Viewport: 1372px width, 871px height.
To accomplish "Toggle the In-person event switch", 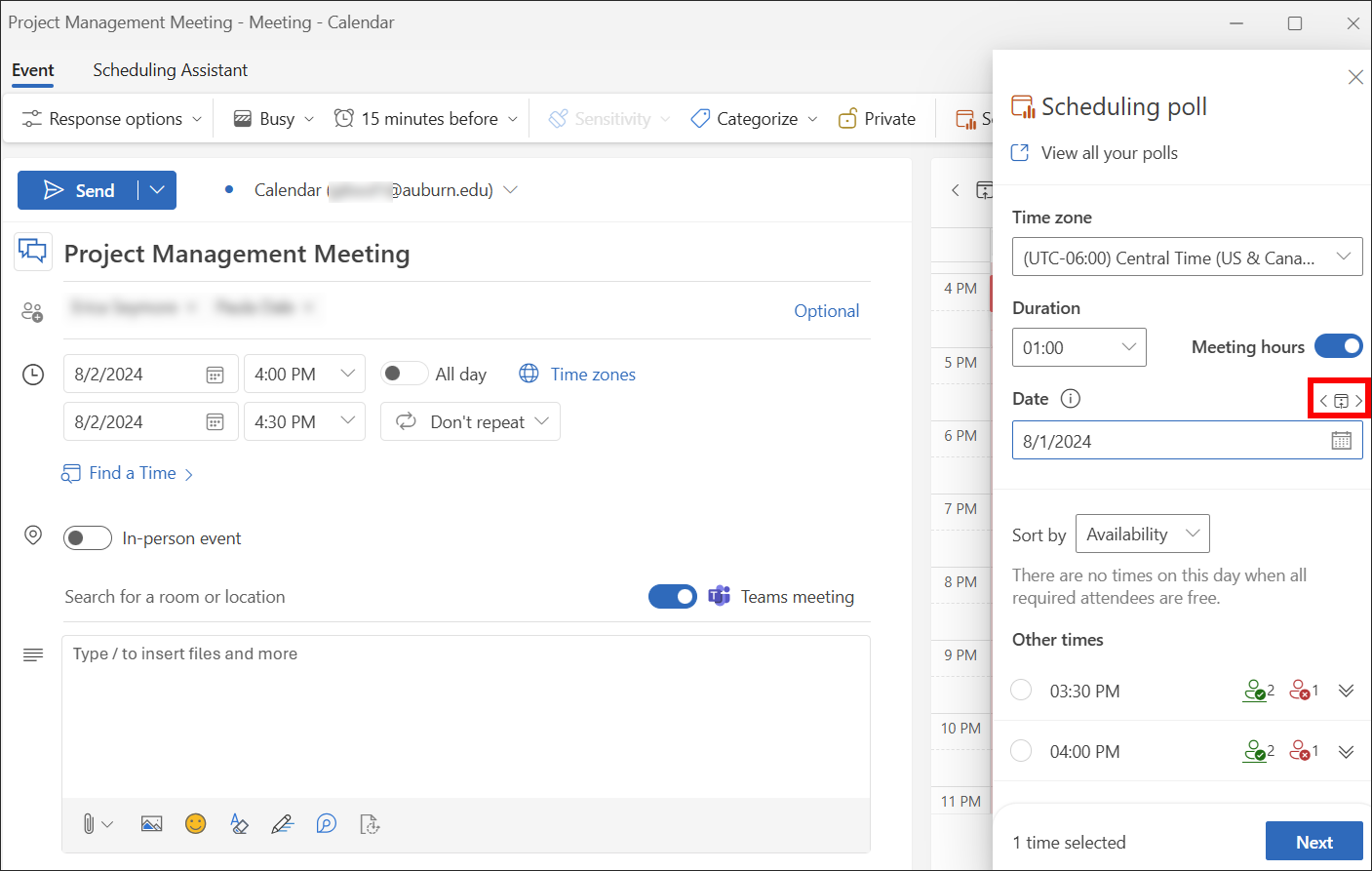I will coord(88,538).
